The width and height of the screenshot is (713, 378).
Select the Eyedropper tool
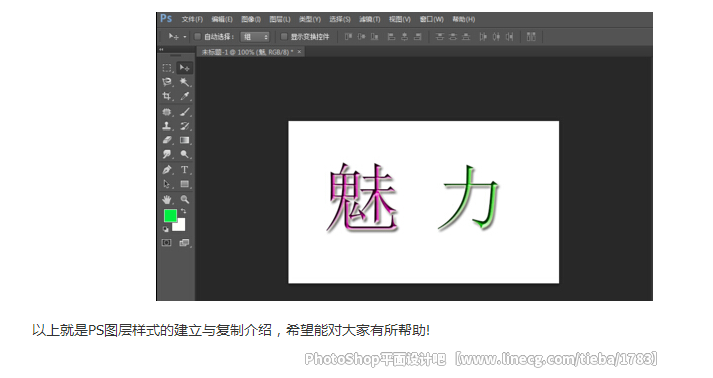point(184,96)
